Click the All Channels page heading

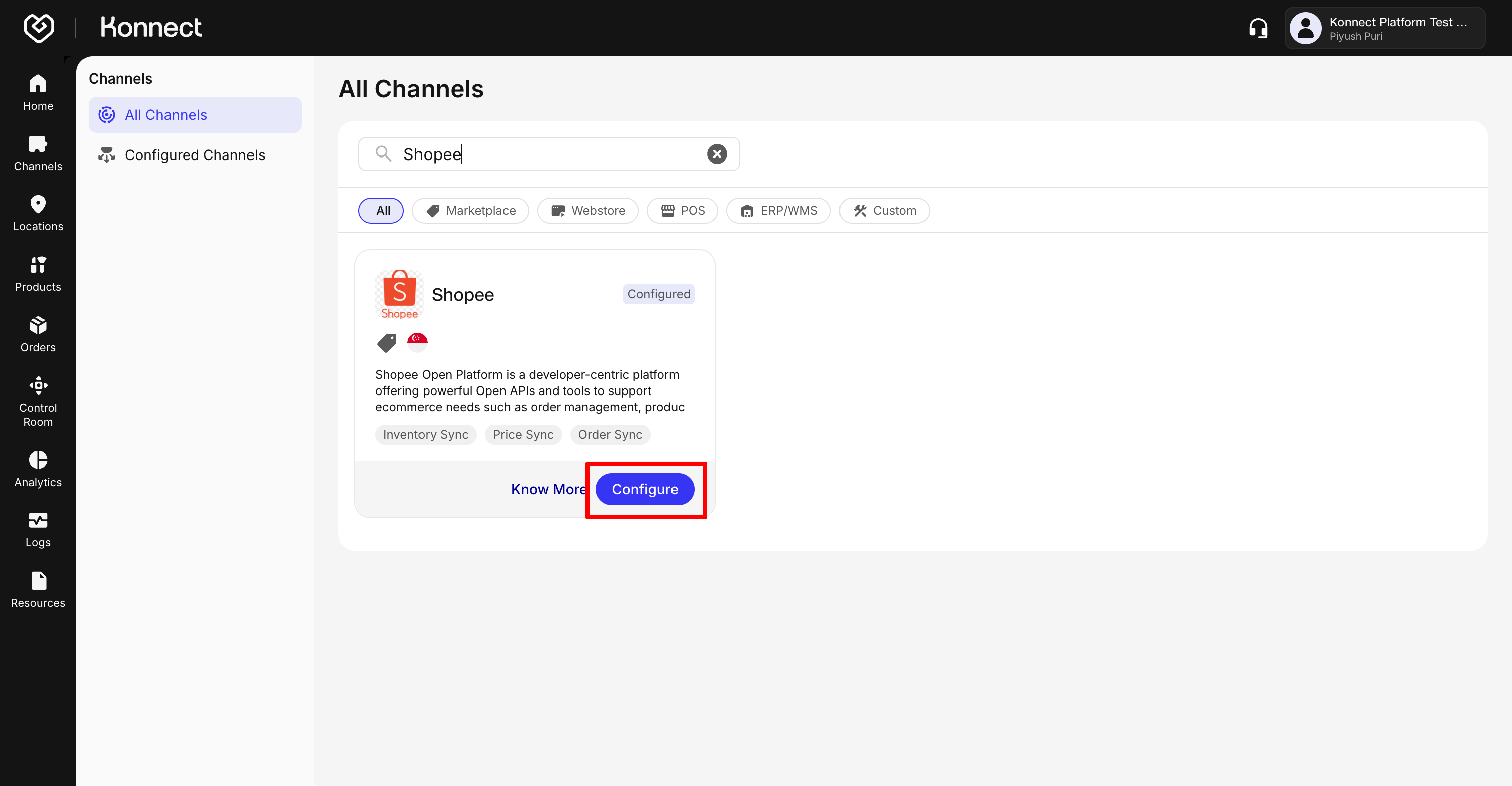pos(411,89)
